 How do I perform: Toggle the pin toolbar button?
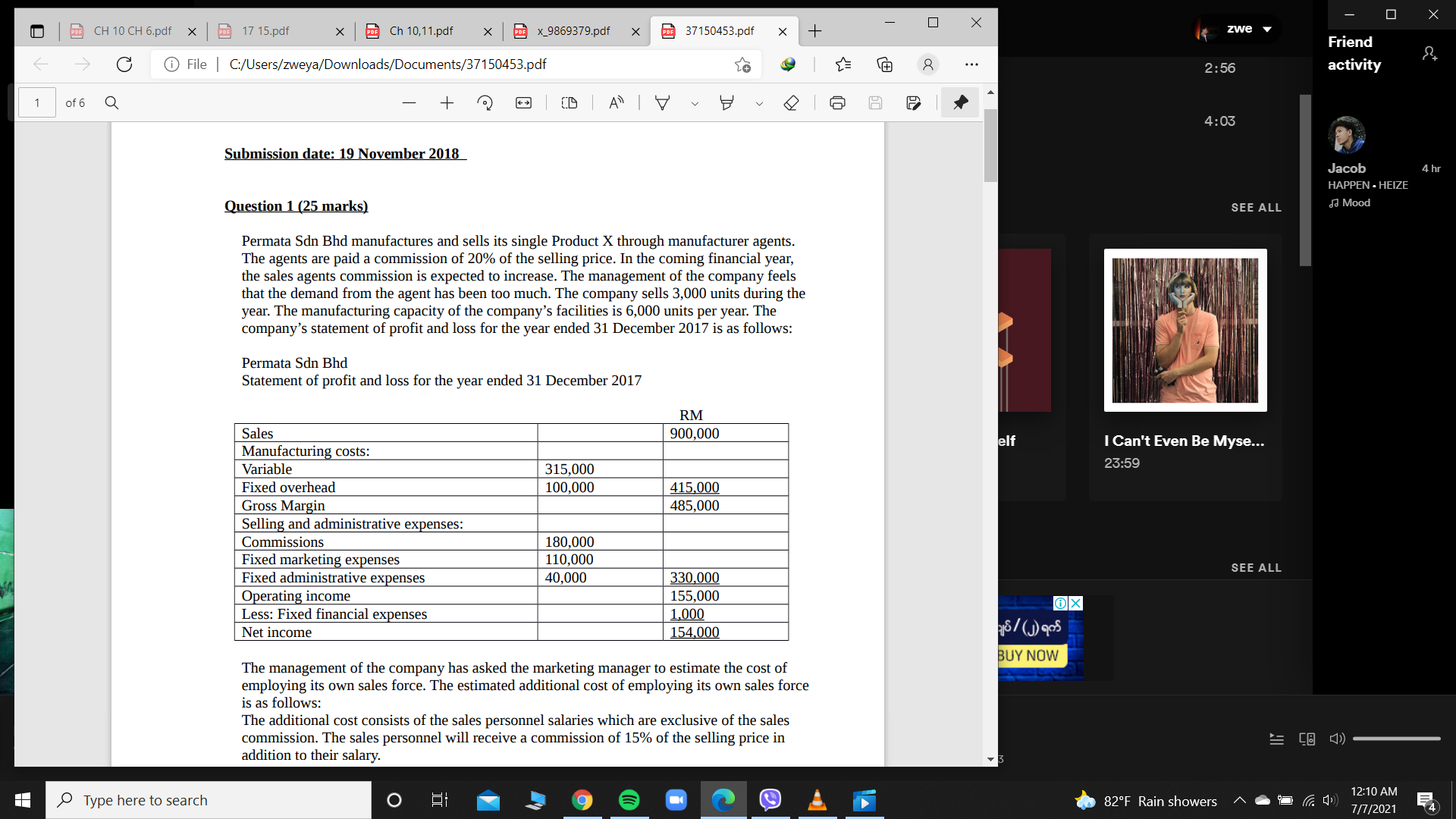coord(960,102)
